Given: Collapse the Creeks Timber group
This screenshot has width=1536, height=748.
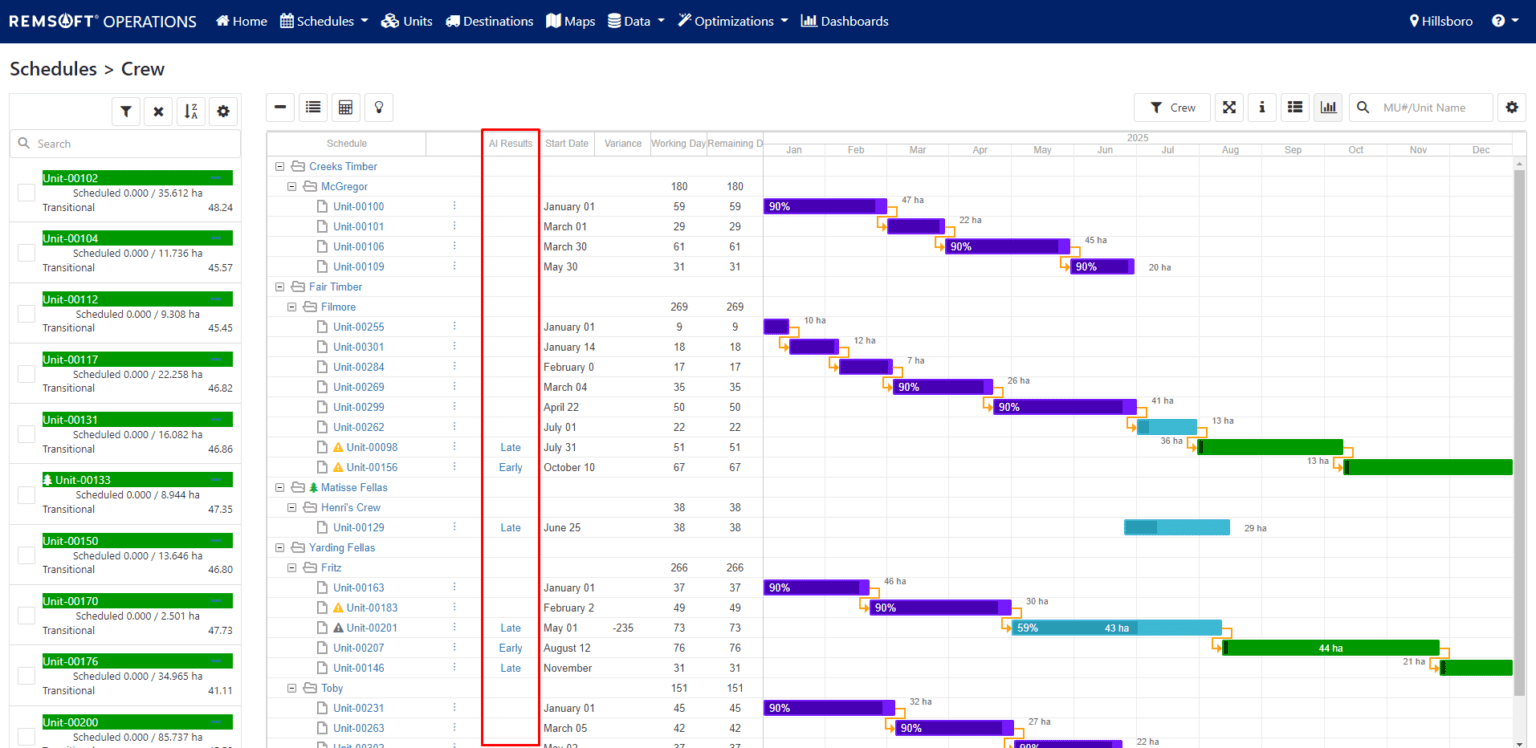Looking at the screenshot, I should [280, 166].
